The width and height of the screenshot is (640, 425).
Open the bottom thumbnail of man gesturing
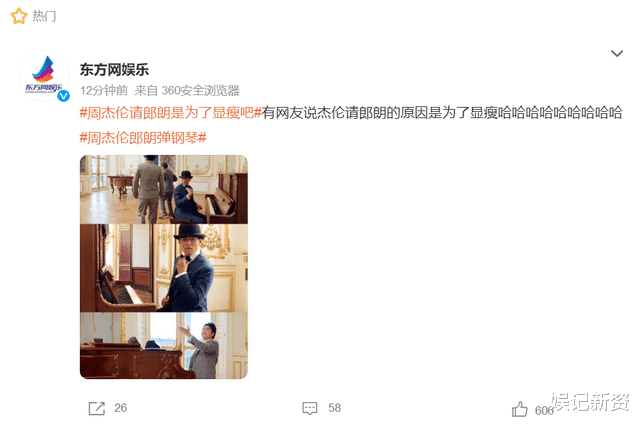(164, 346)
